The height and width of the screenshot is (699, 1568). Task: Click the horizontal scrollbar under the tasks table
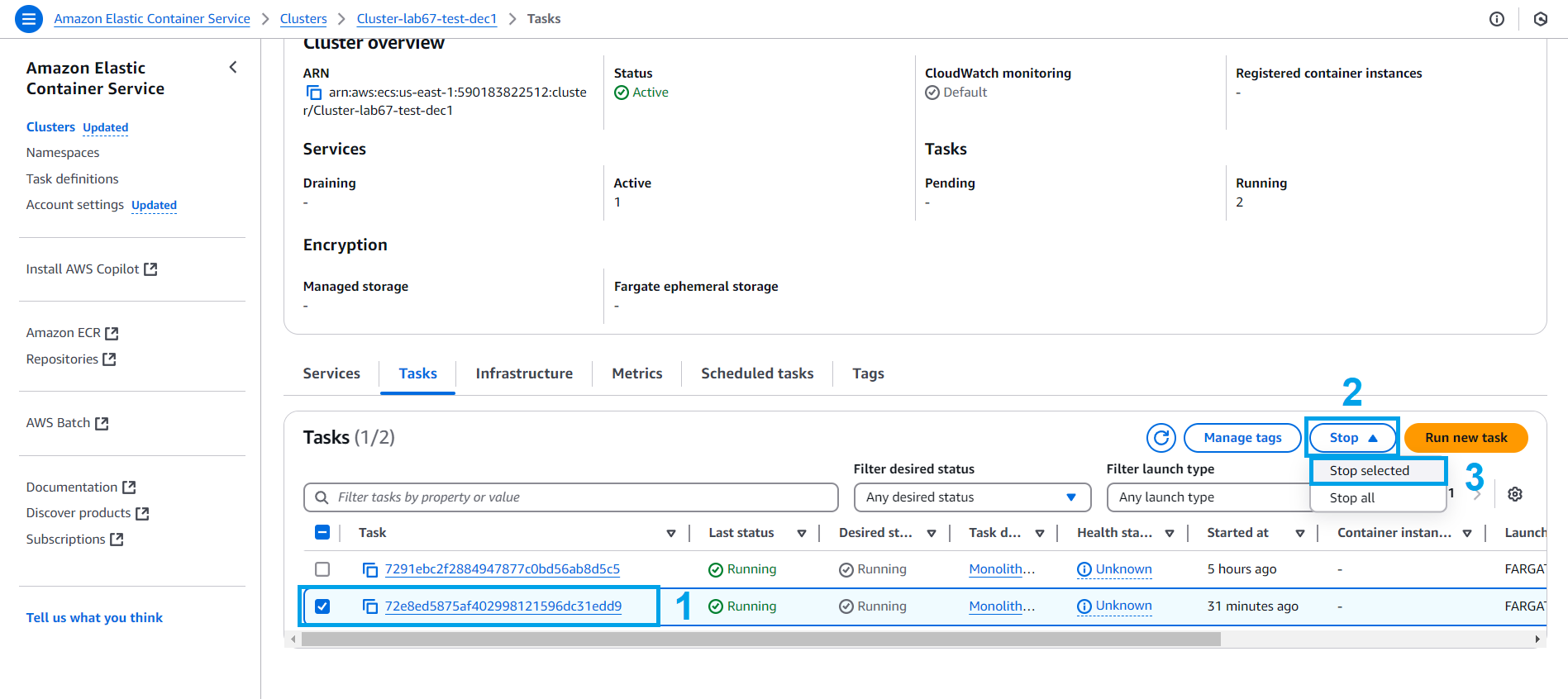761,639
